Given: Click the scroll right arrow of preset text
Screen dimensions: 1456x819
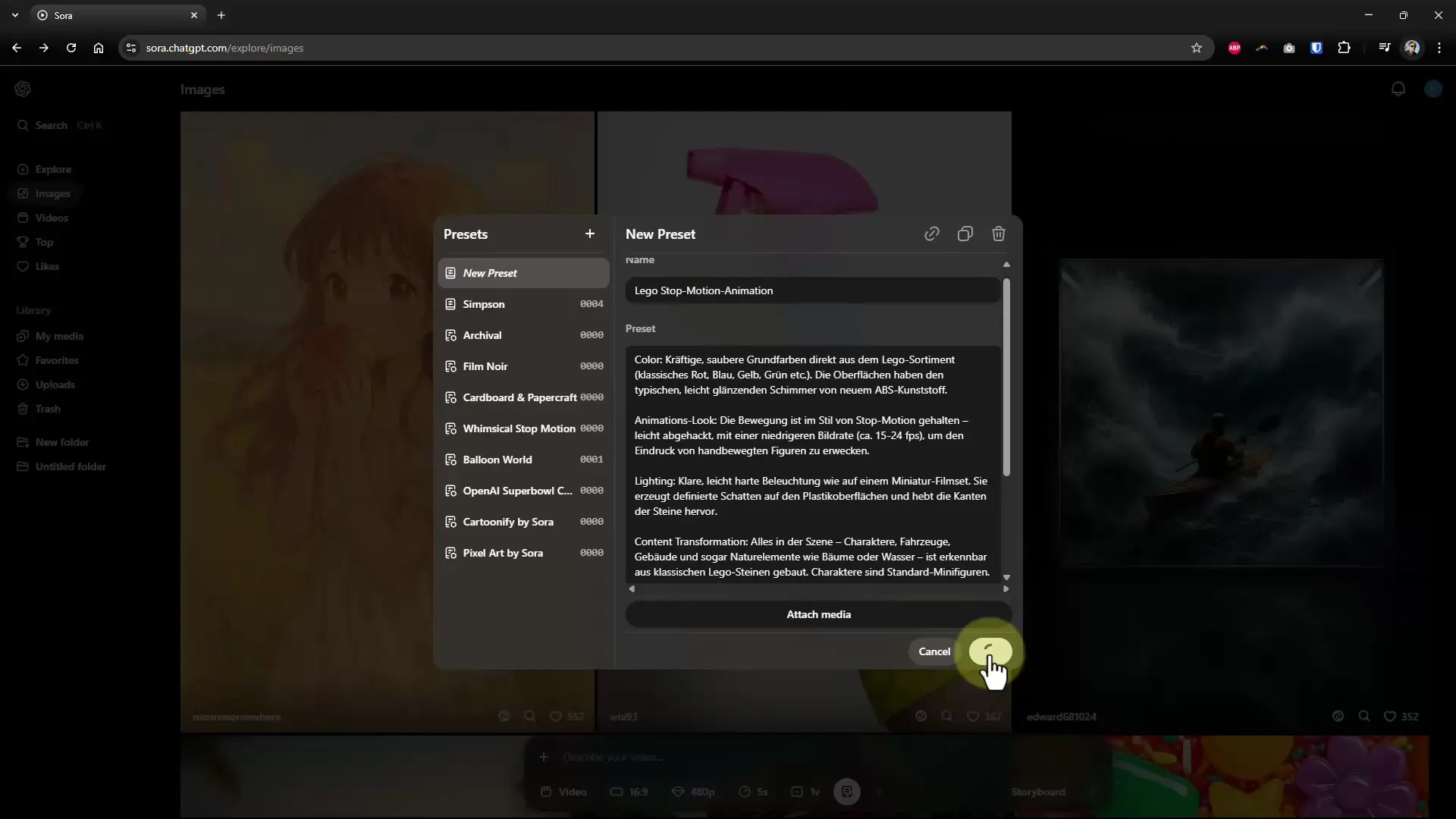Looking at the screenshot, I should [x=1006, y=588].
